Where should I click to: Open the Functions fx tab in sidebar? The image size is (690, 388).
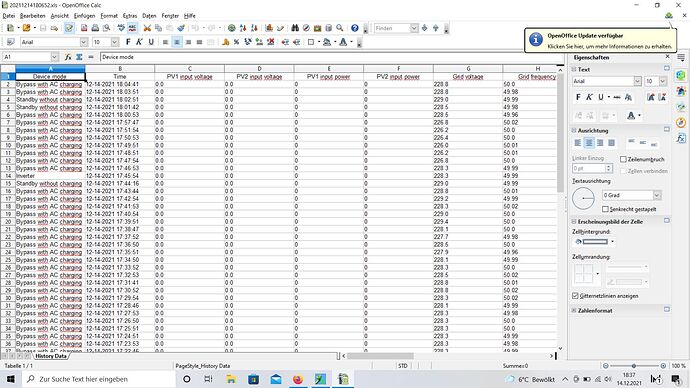coord(681,138)
